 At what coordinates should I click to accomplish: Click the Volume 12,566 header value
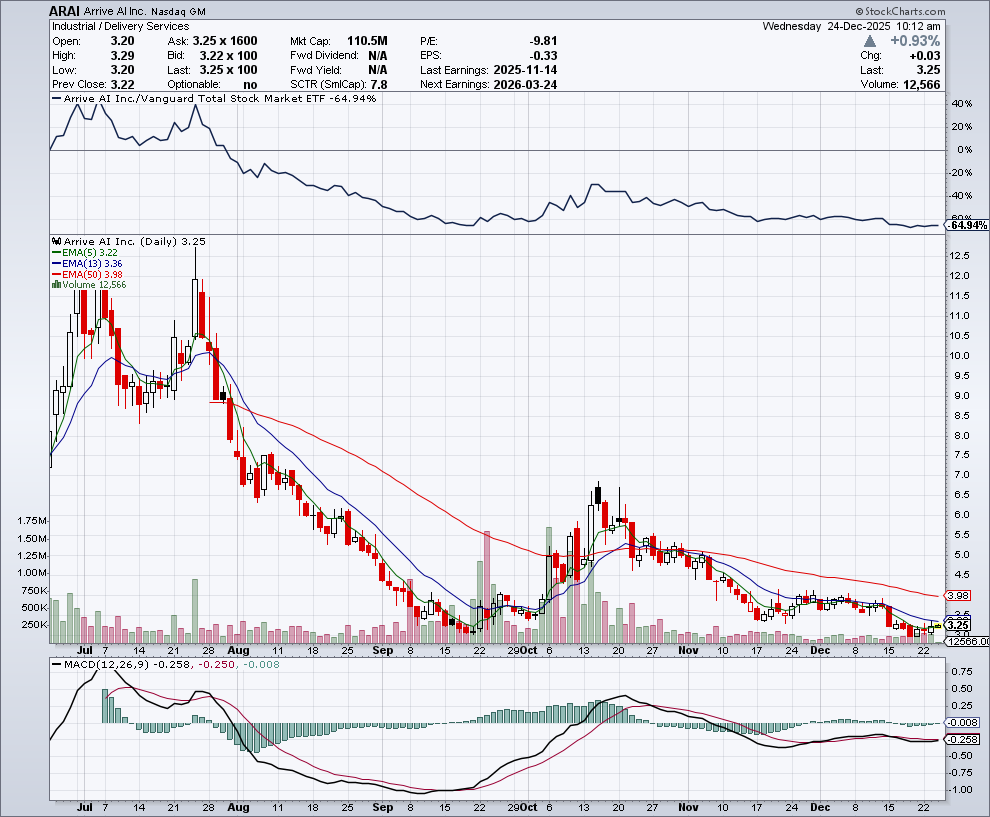pos(921,85)
